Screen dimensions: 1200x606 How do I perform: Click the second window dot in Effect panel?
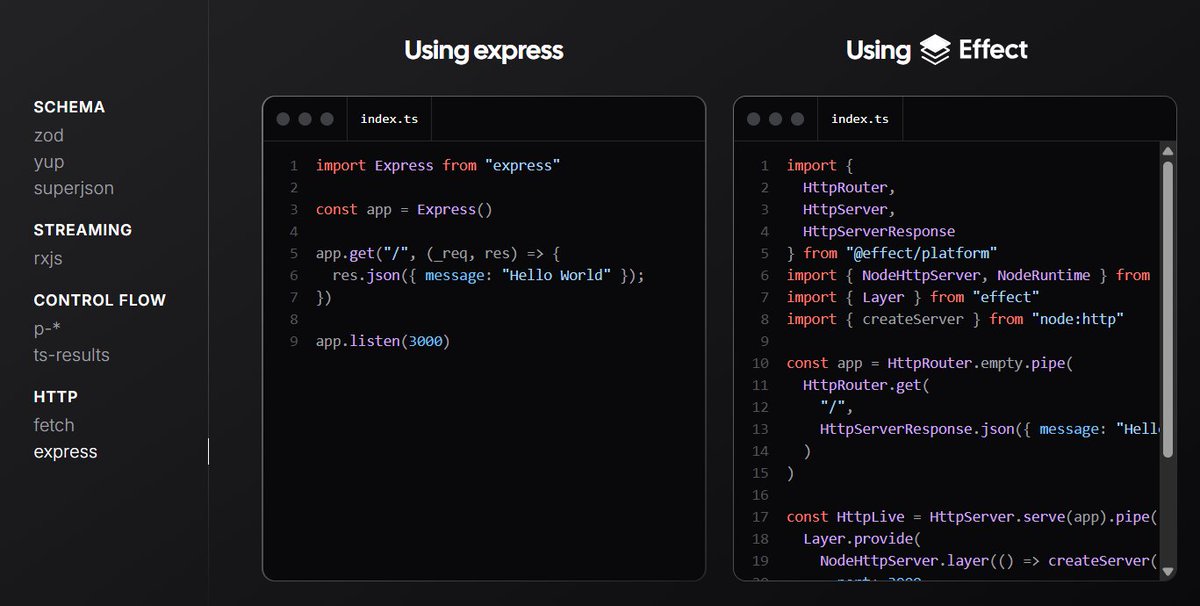pos(775,119)
